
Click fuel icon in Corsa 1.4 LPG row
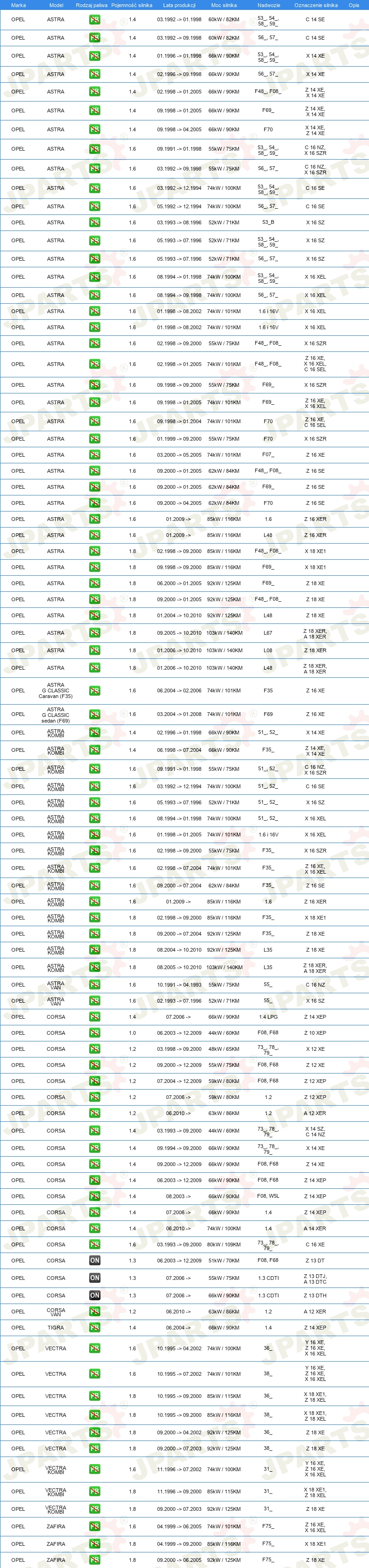95,1016
